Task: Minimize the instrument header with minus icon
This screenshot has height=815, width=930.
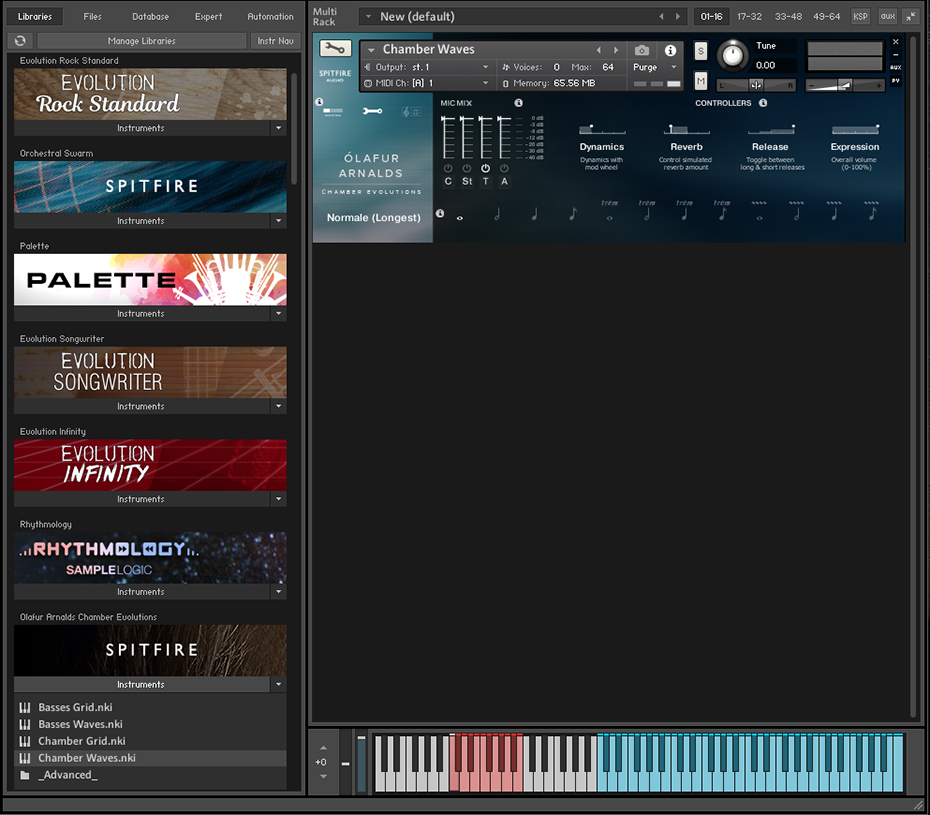Action: click(896, 55)
